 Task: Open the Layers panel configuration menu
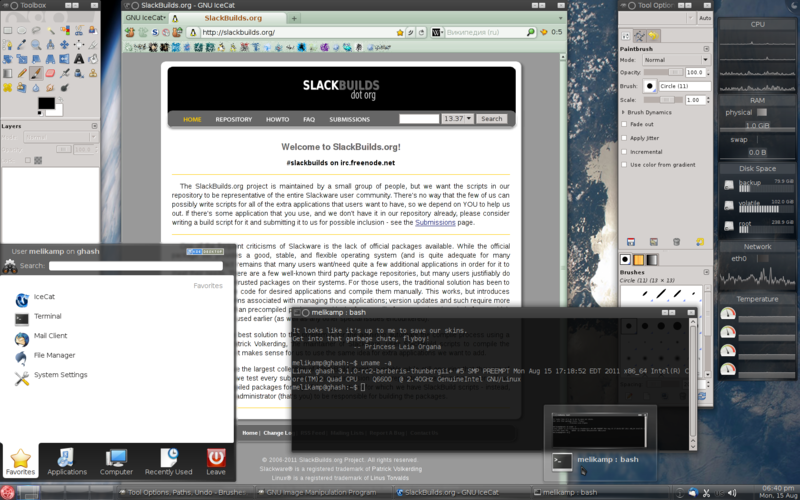pyautogui.click(x=94, y=126)
